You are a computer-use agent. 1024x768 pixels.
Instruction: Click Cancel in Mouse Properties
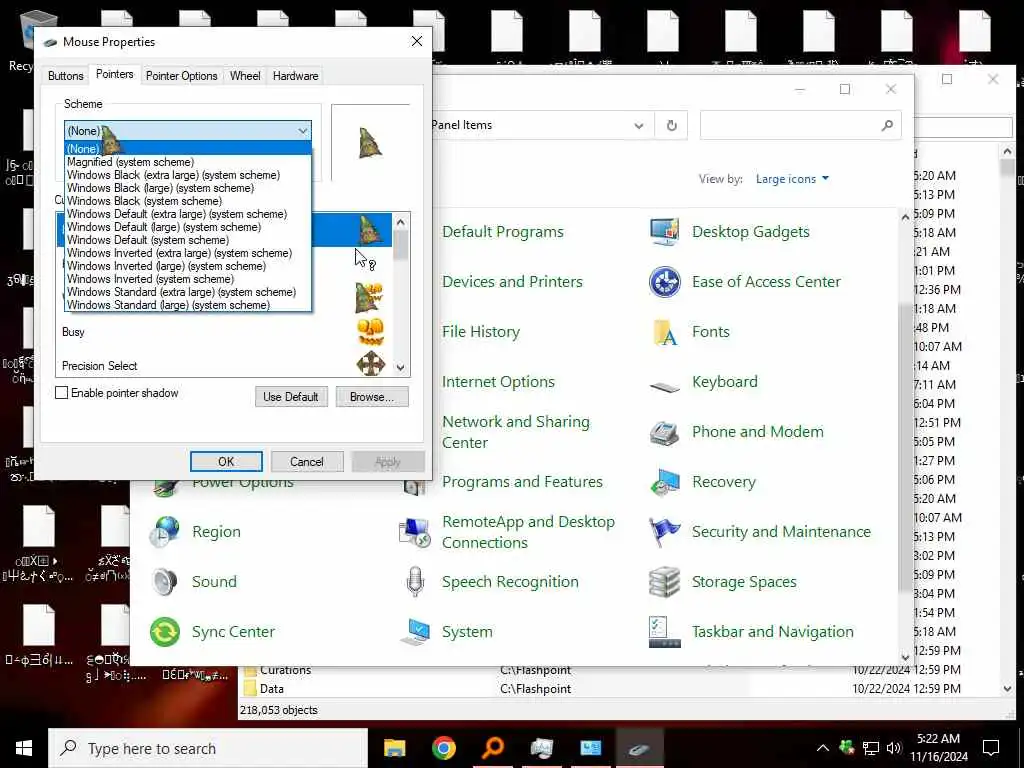click(306, 462)
